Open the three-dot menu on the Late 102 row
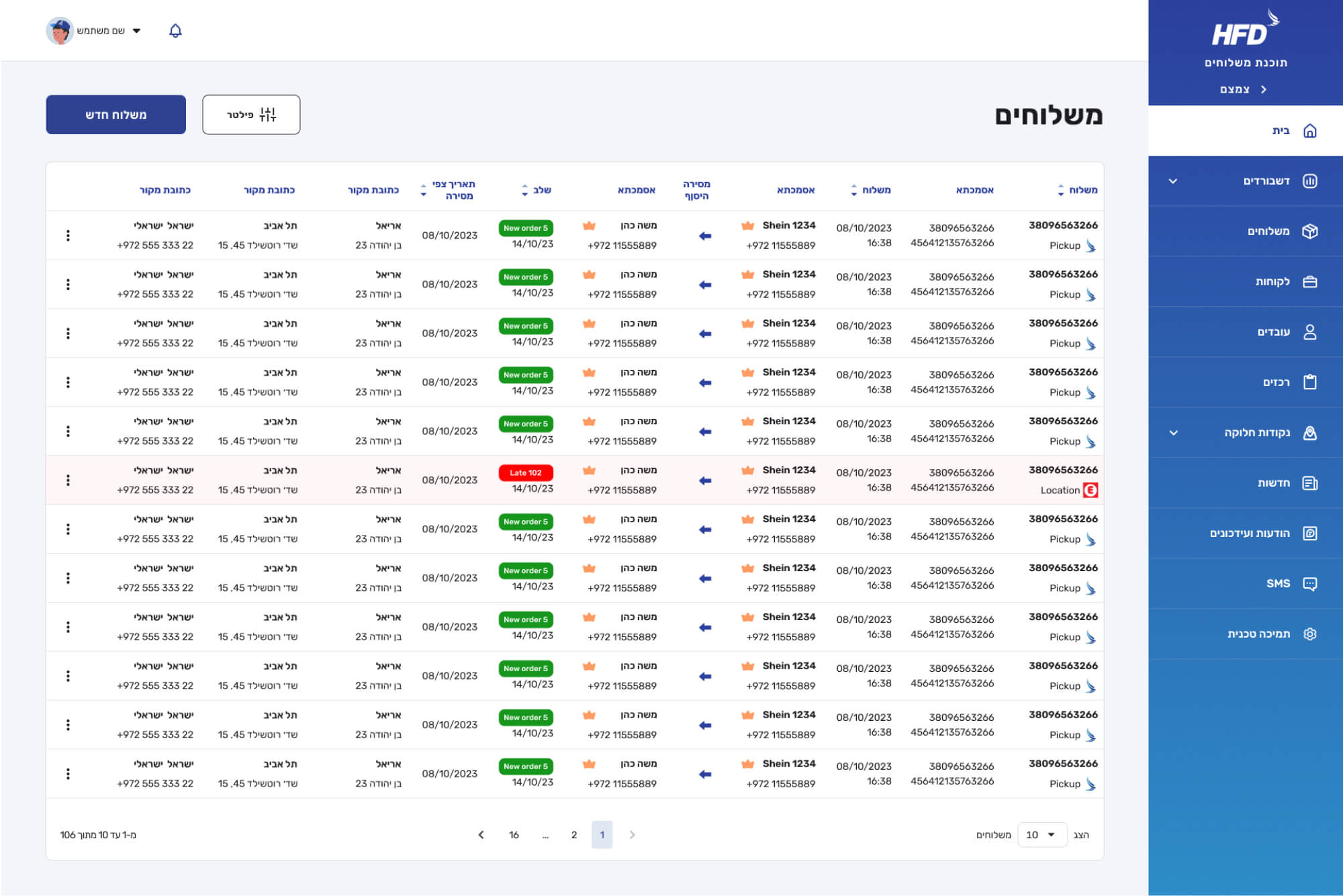Viewport: 1343px width, 896px height. point(68,481)
